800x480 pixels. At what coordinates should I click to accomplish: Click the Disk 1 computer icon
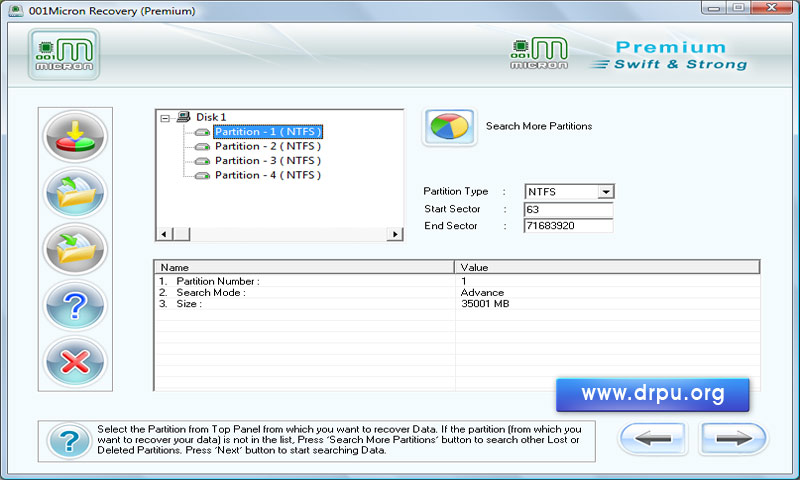tap(183, 117)
